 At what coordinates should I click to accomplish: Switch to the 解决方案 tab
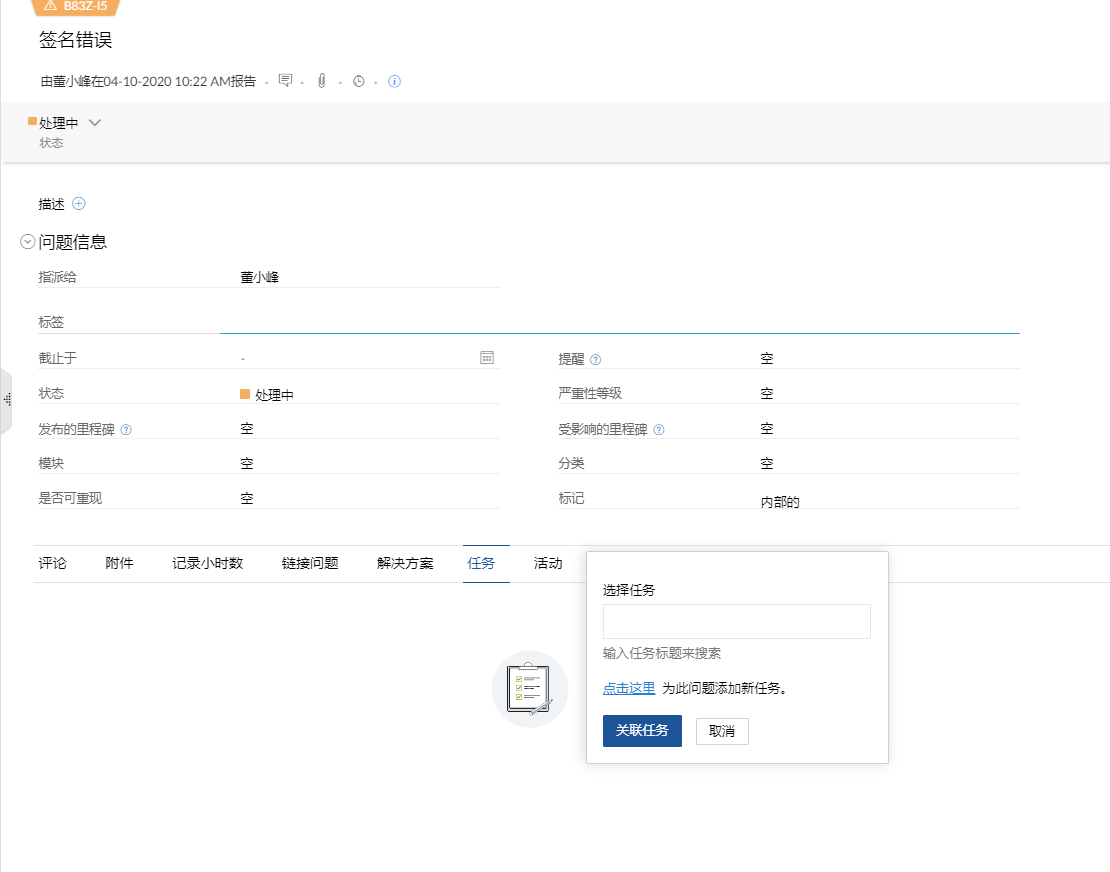point(405,563)
